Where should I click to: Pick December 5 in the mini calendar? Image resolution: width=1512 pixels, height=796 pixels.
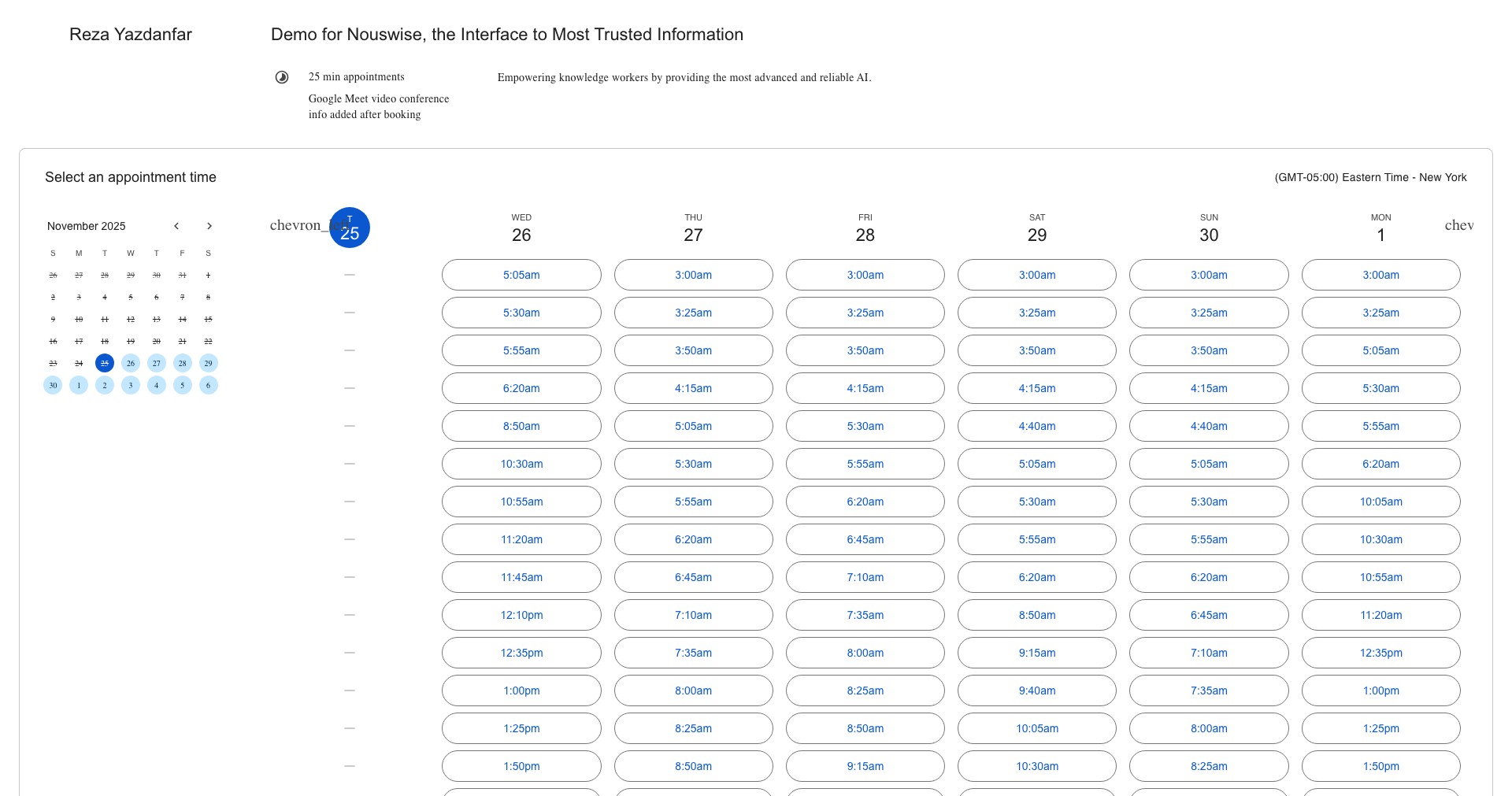point(183,385)
